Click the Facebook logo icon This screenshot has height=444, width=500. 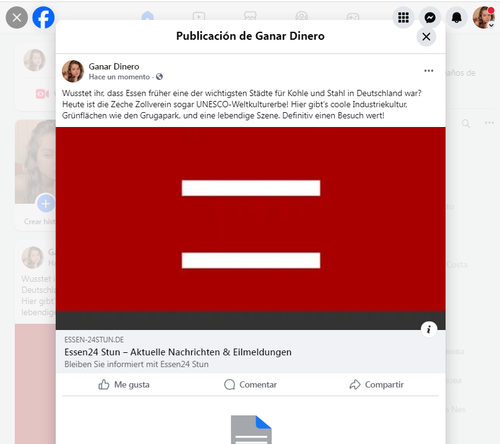tap(43, 17)
